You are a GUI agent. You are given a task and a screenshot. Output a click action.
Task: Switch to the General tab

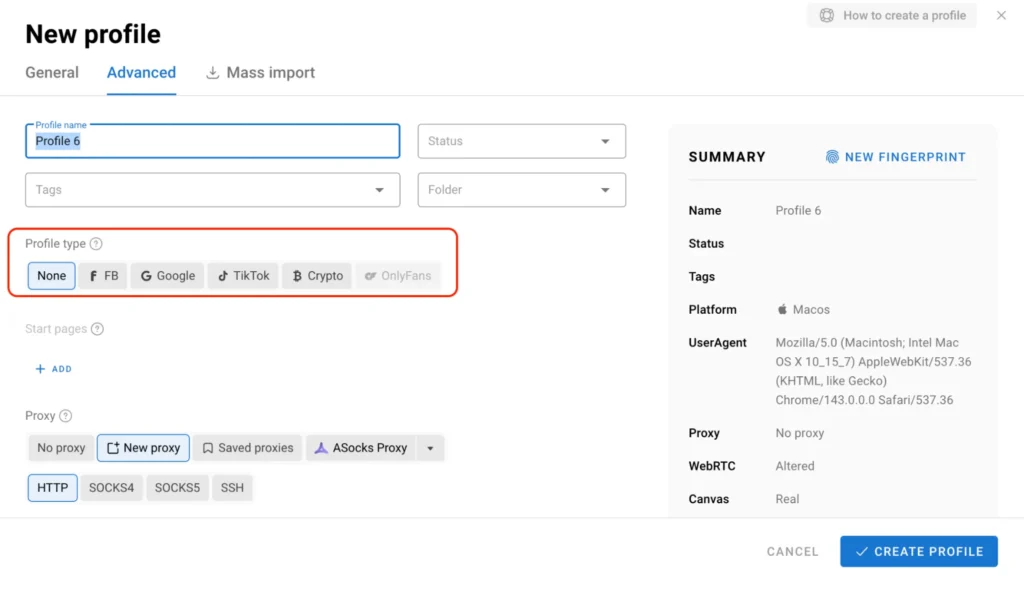coord(51,72)
